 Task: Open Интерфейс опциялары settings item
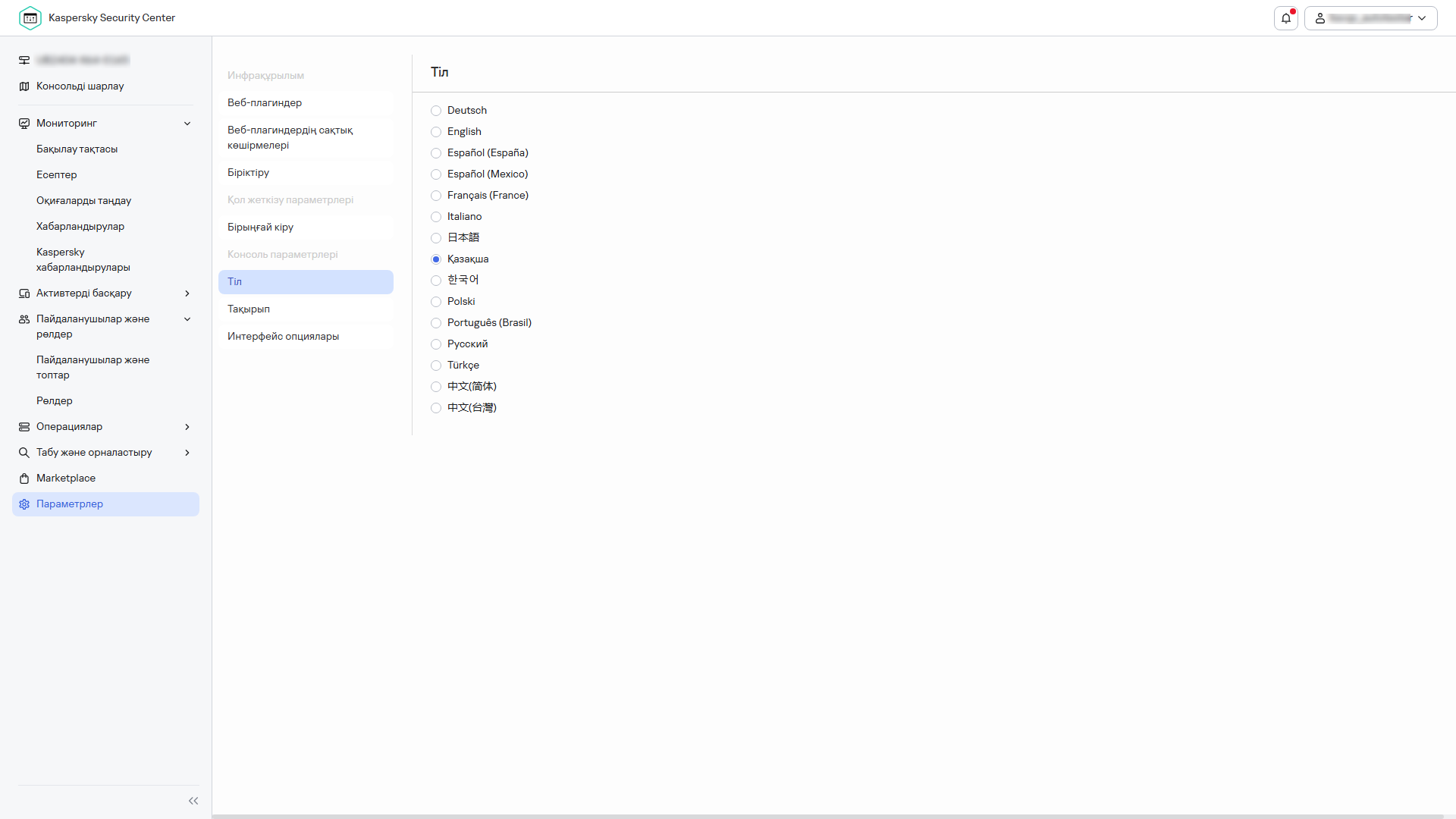coord(283,337)
